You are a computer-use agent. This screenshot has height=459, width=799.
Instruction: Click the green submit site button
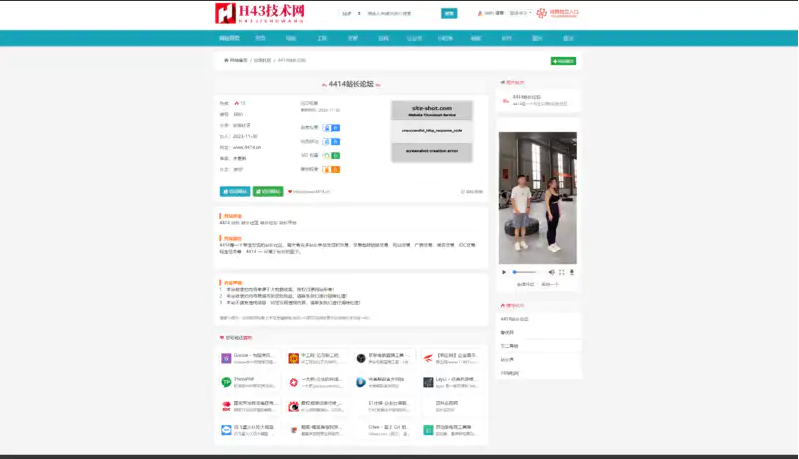click(563, 61)
